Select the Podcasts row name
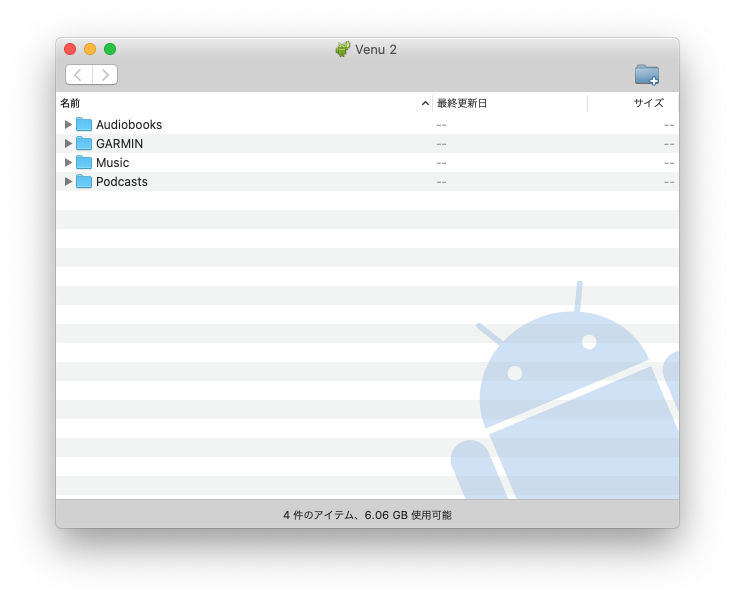The image size is (735, 602). coord(122,181)
